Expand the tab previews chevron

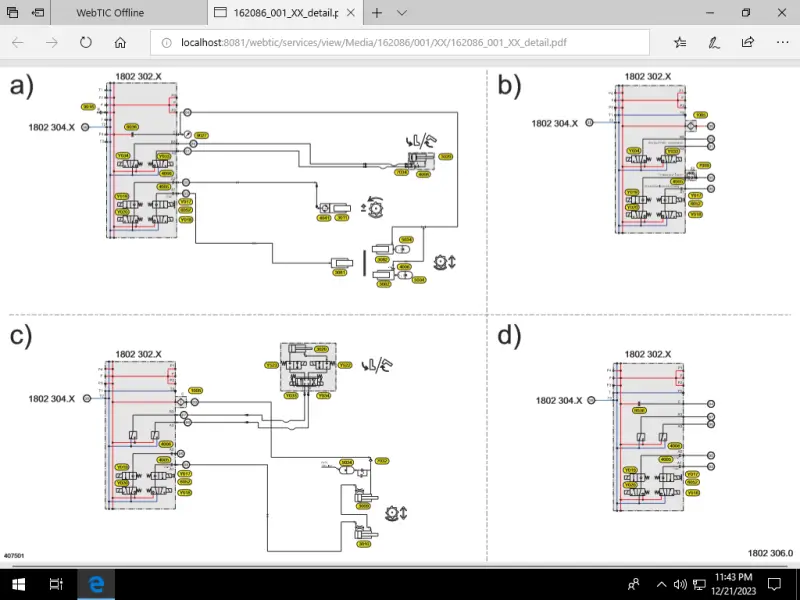click(402, 13)
